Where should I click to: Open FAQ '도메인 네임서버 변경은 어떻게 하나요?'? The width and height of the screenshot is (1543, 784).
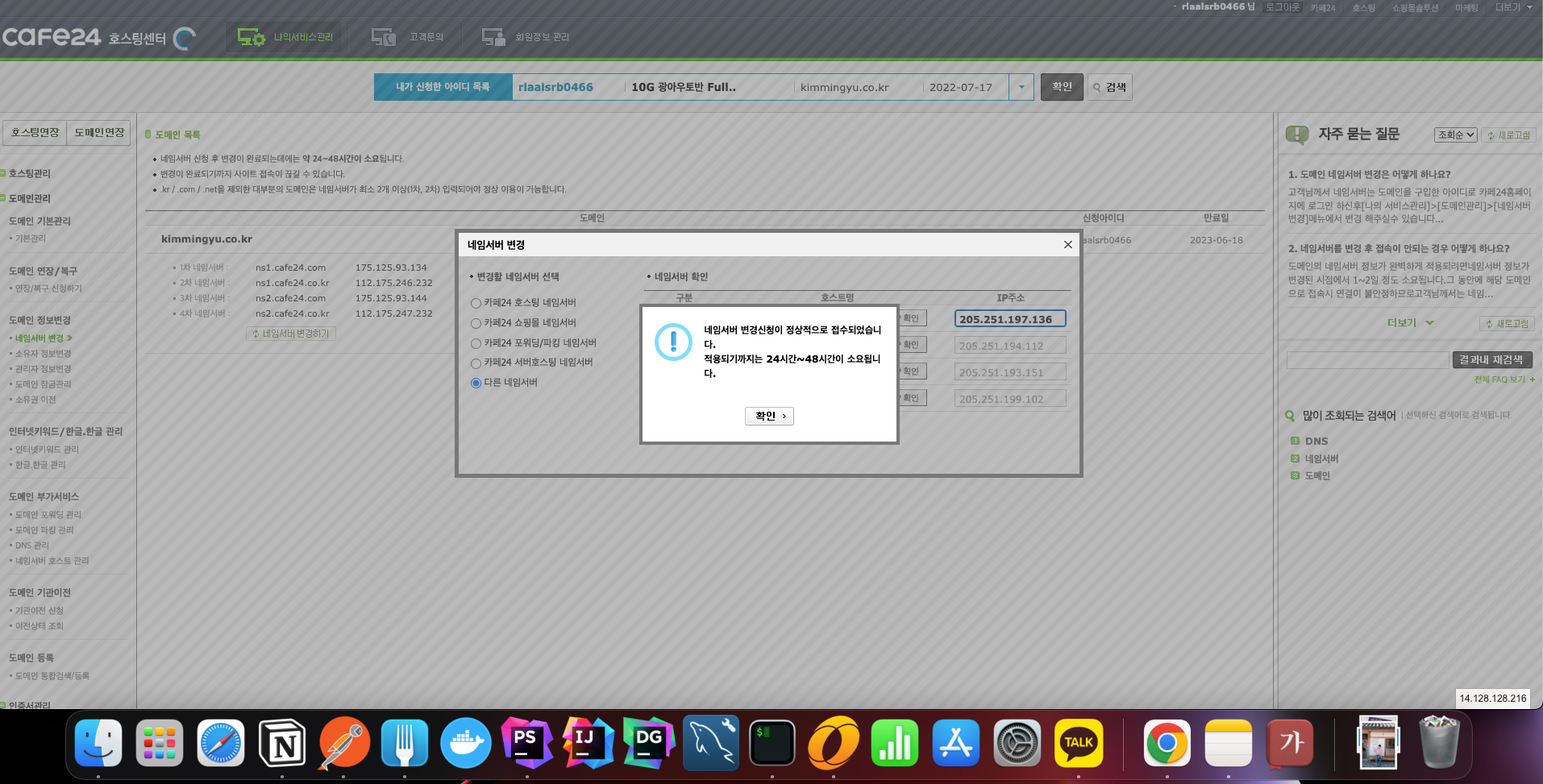[1369, 174]
